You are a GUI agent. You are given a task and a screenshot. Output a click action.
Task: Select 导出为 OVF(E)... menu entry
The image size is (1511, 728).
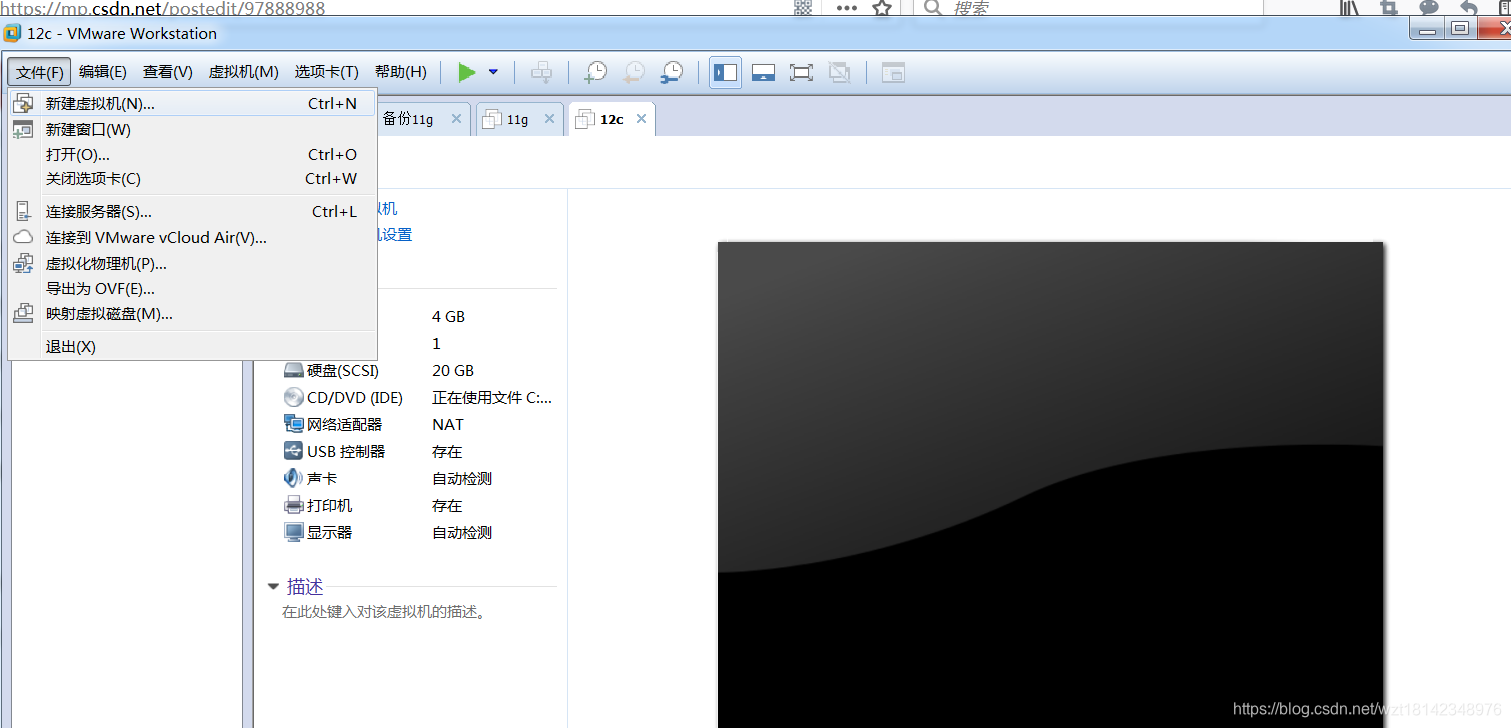pyautogui.click(x=192, y=289)
